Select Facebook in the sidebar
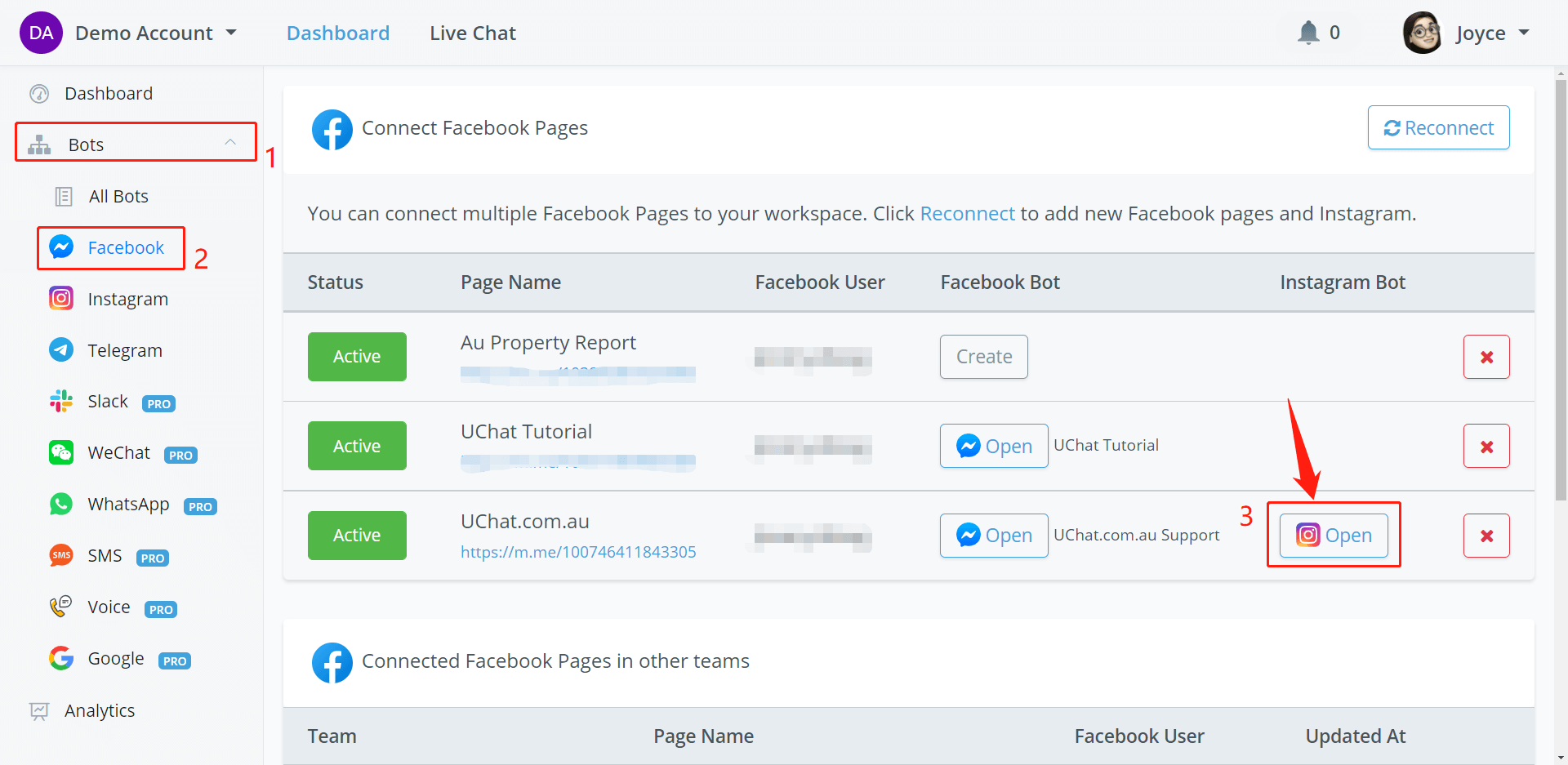 126,247
